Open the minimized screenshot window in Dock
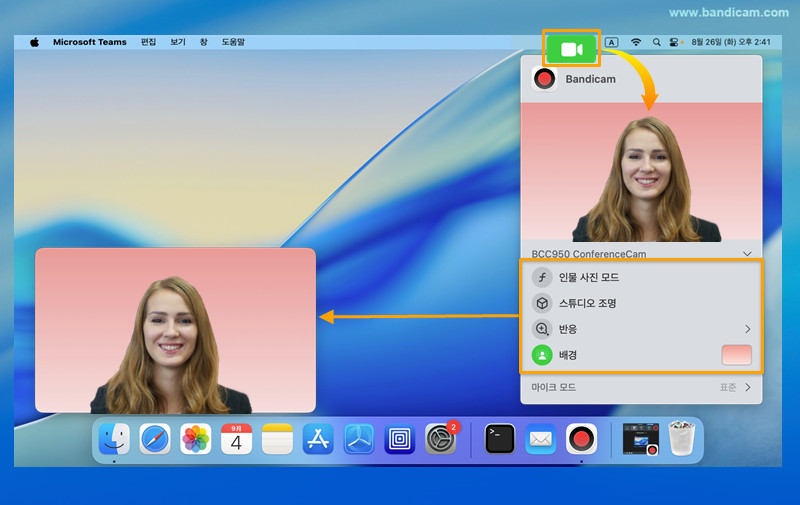The width and height of the screenshot is (800, 505). pos(641,439)
